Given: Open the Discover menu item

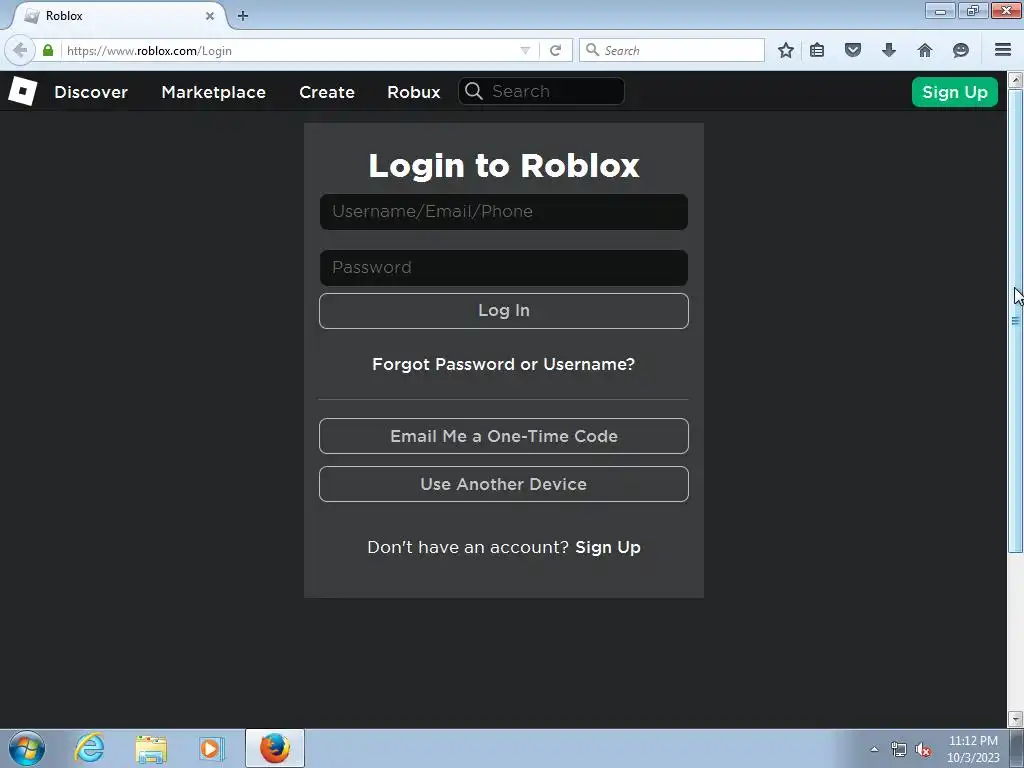Looking at the screenshot, I should (91, 92).
